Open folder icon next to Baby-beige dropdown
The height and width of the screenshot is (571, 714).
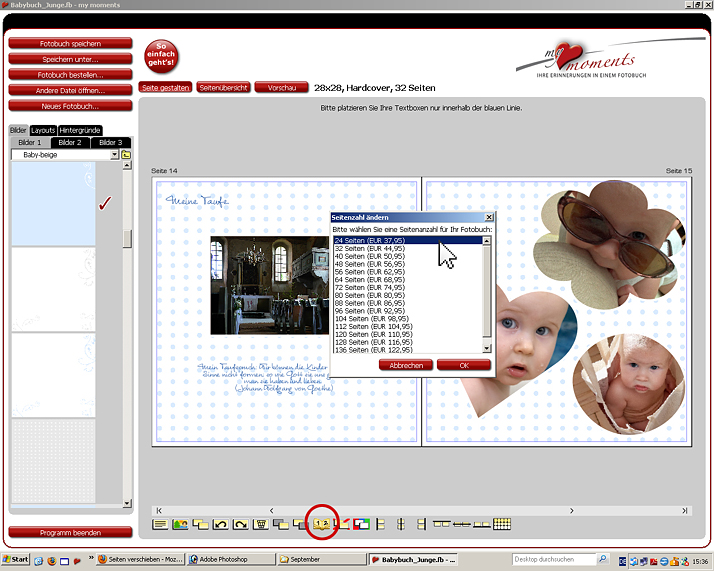point(126,155)
